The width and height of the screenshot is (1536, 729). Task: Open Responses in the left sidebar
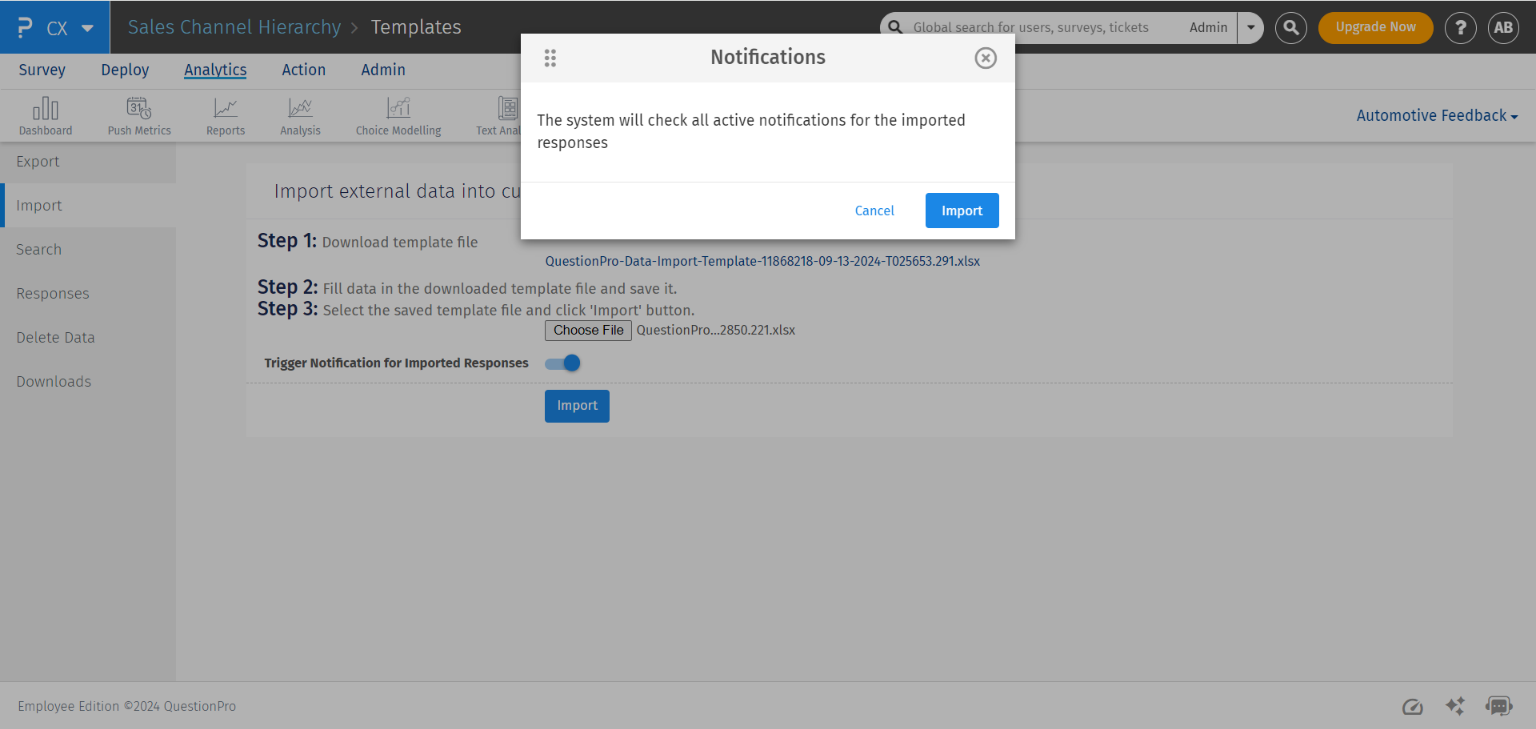pyautogui.click(x=88, y=294)
